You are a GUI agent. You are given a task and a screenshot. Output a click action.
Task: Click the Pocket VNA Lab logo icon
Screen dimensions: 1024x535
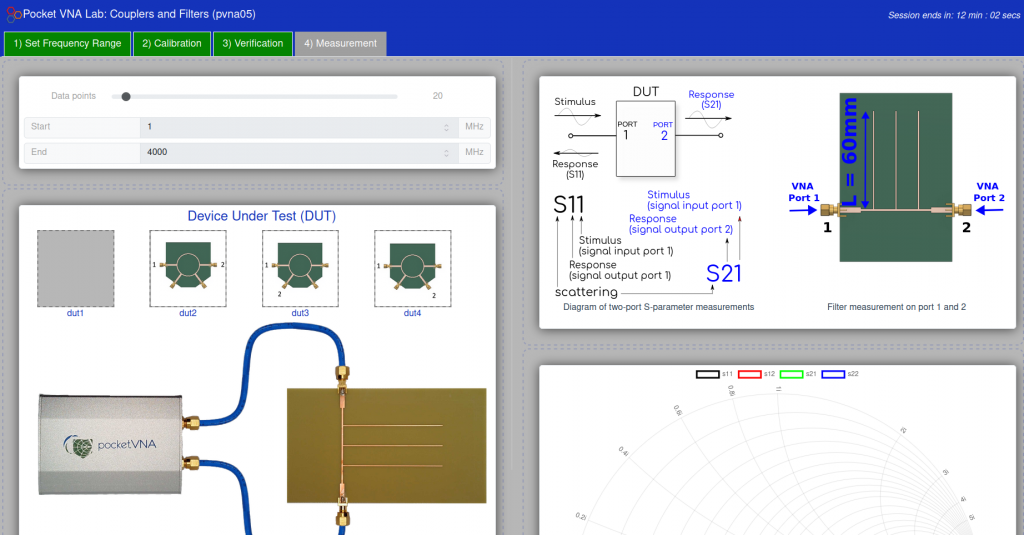(13, 14)
